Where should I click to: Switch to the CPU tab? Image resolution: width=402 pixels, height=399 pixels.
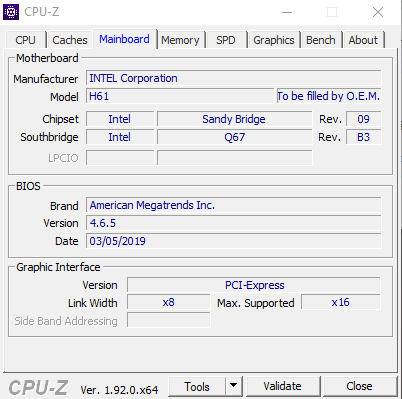pyautogui.click(x=25, y=40)
